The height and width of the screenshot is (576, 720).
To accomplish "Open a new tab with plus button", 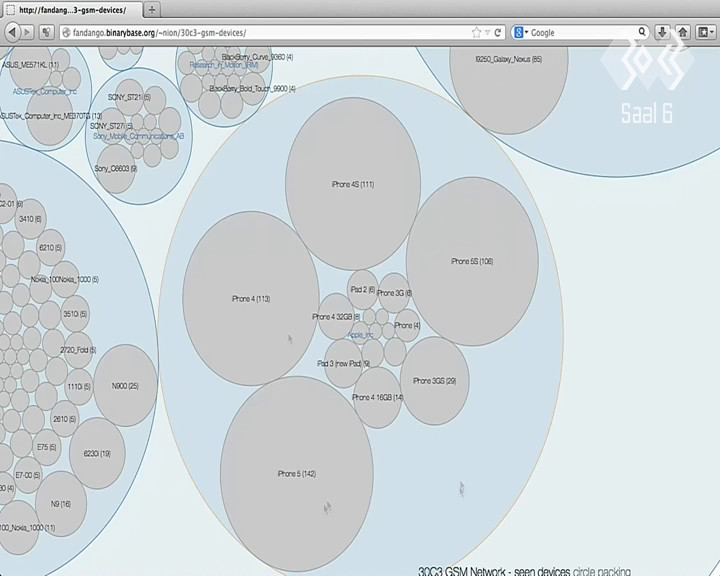I will coord(152,10).
